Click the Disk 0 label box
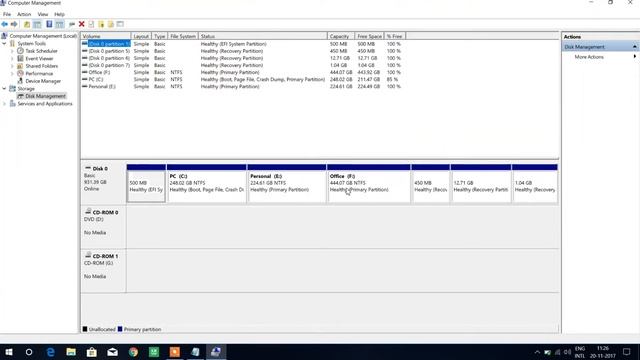640x360 pixels. click(x=103, y=183)
